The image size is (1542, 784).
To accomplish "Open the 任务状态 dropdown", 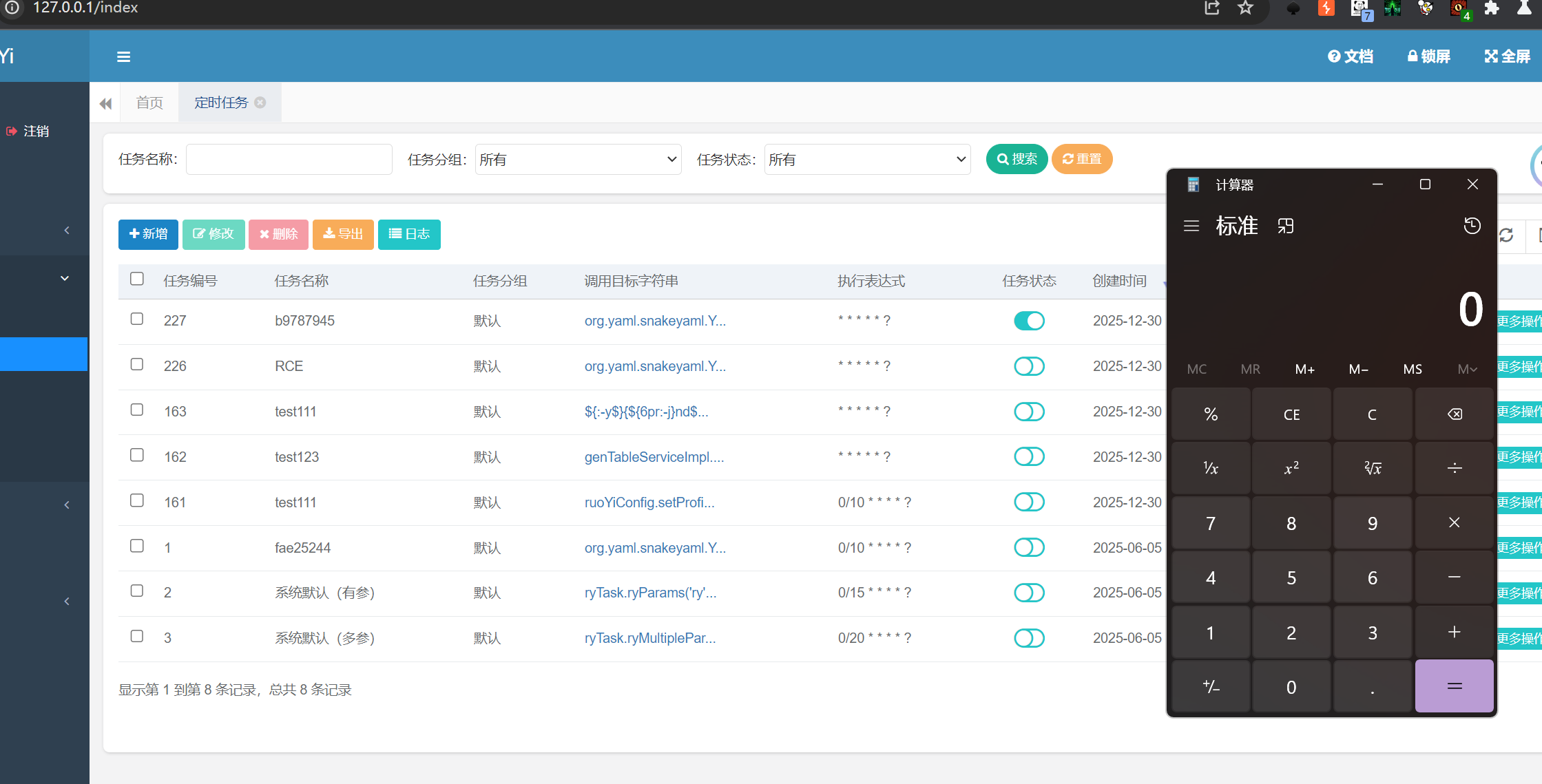I will click(x=867, y=160).
